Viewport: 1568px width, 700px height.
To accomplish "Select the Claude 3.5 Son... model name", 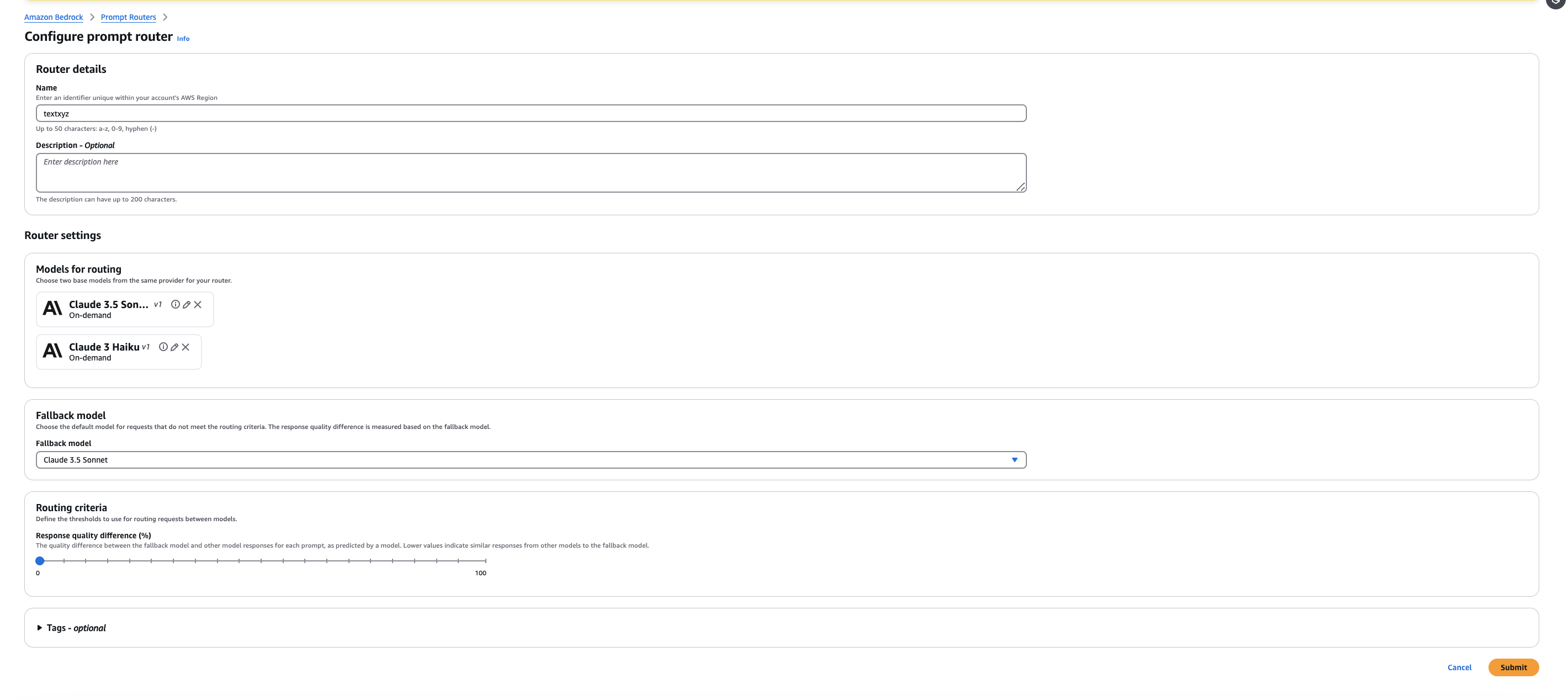I will click(x=108, y=304).
